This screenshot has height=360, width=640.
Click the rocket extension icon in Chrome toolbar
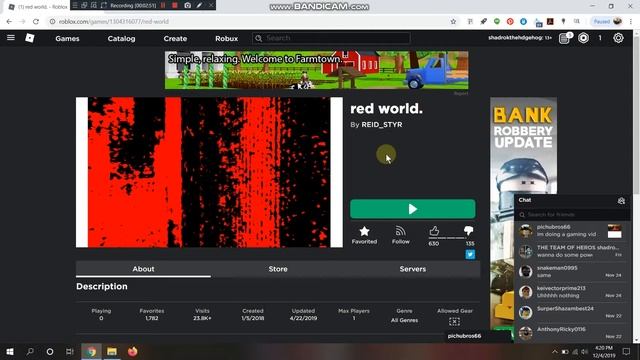(x=483, y=21)
